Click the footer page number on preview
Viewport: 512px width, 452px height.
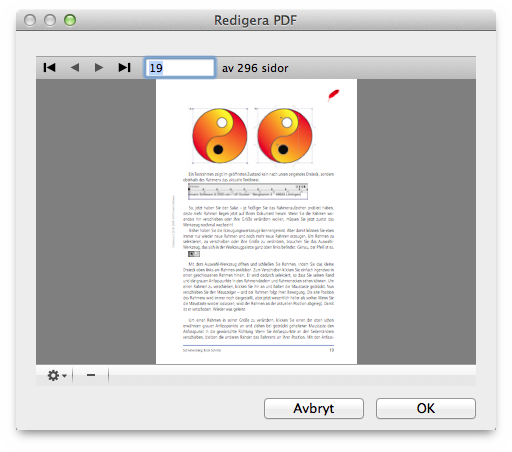331,350
